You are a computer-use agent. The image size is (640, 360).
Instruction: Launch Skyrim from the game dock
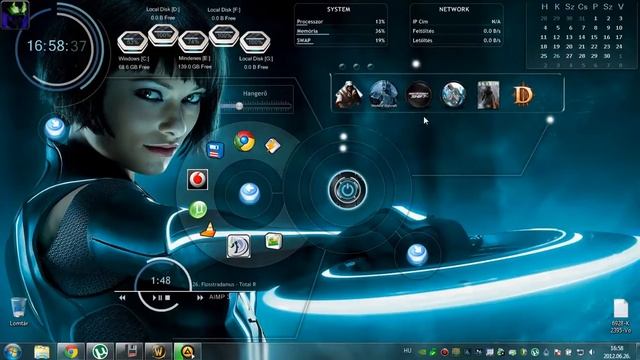pyautogui.click(x=488, y=95)
